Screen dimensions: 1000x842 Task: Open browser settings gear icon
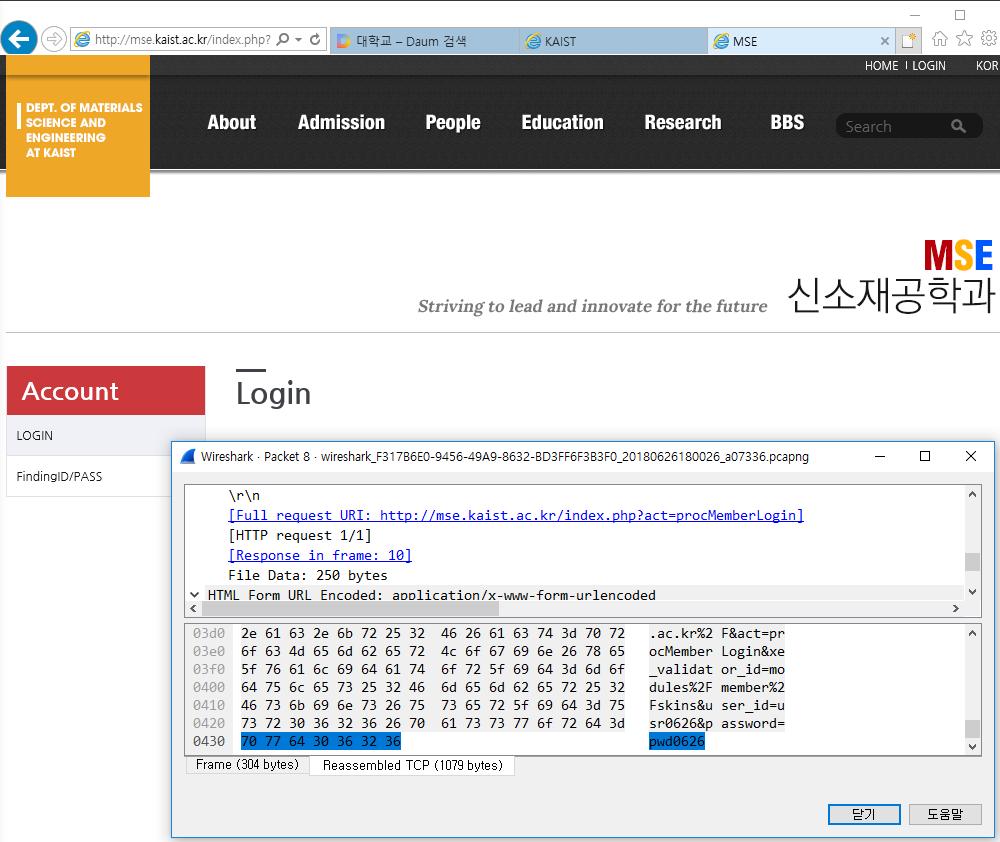(989, 39)
